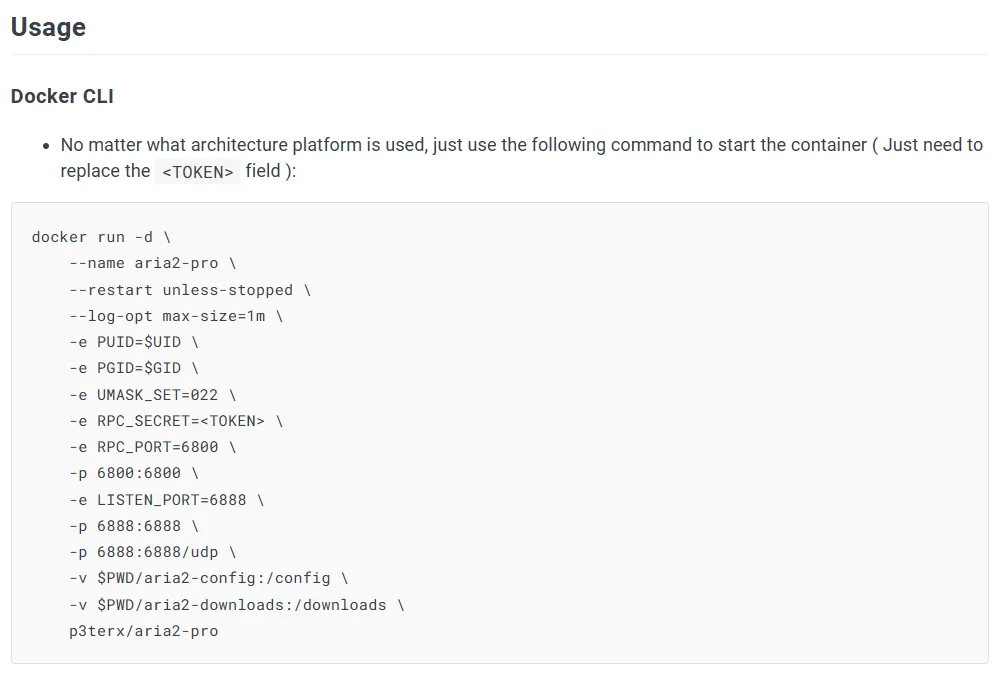1004x685 pixels.
Task: Click the "--log-opt max-size=1m" line
Action: (175, 316)
